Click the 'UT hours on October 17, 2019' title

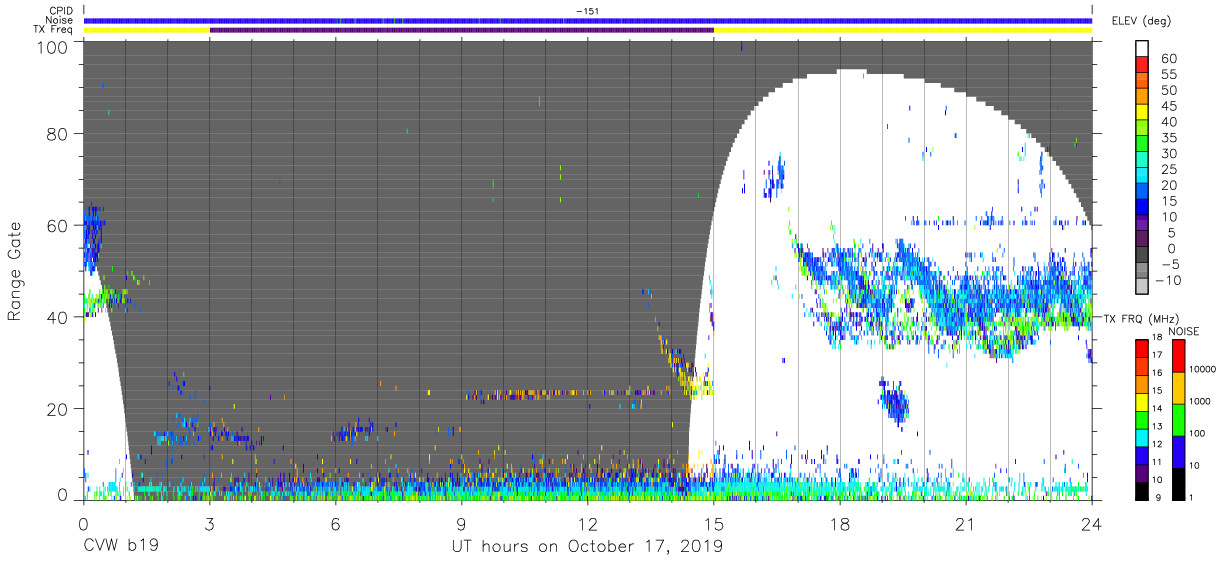tap(588, 547)
